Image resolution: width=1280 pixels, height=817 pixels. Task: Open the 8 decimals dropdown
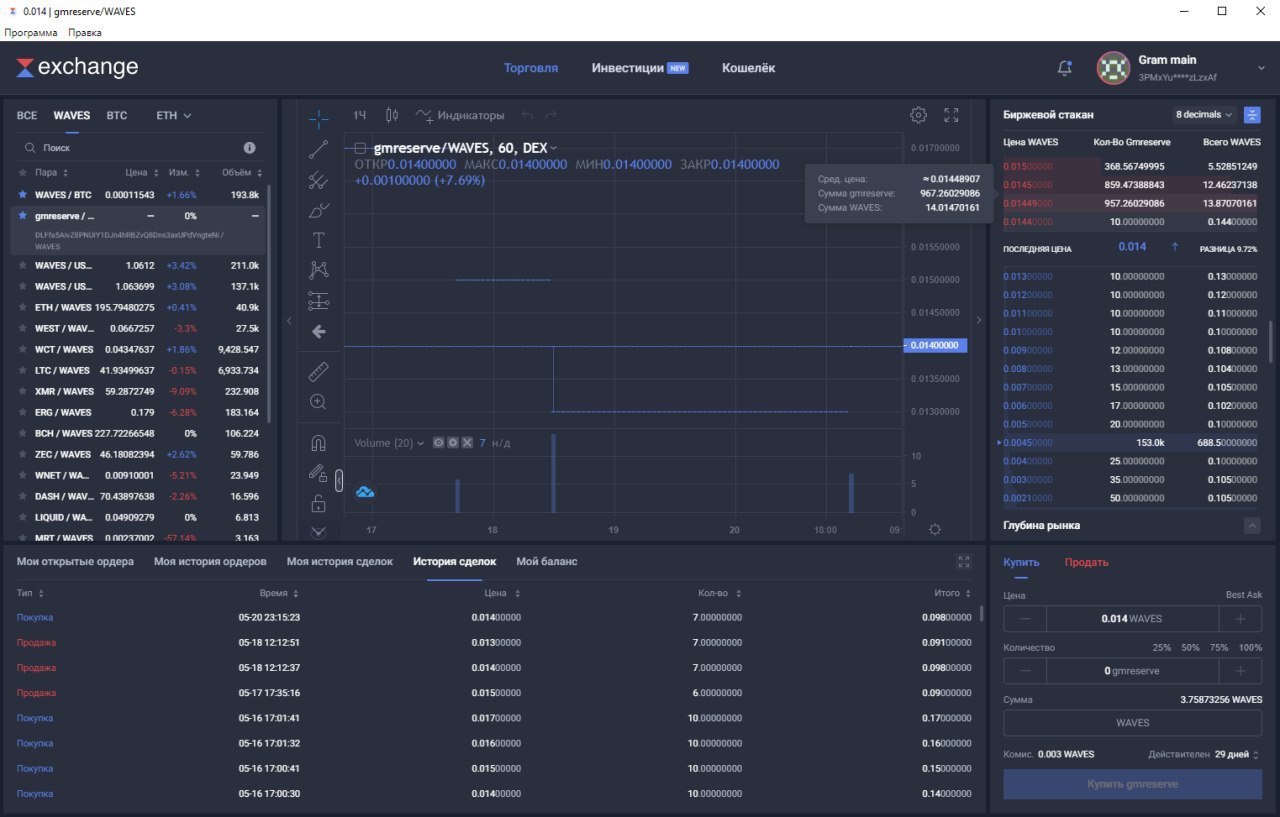point(1204,115)
